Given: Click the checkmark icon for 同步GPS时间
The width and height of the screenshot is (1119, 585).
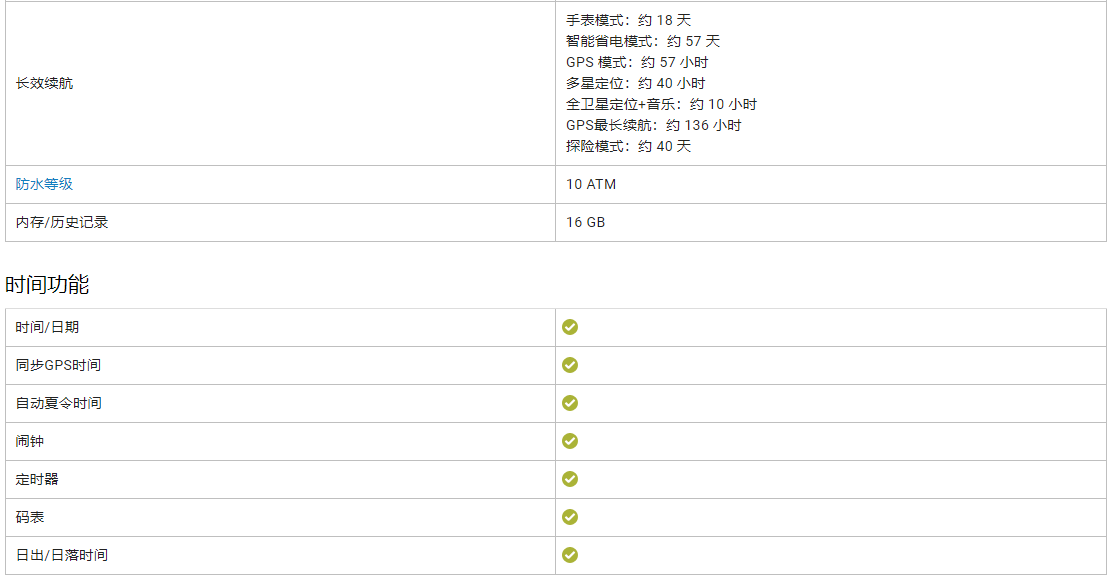Looking at the screenshot, I should (x=570, y=365).
